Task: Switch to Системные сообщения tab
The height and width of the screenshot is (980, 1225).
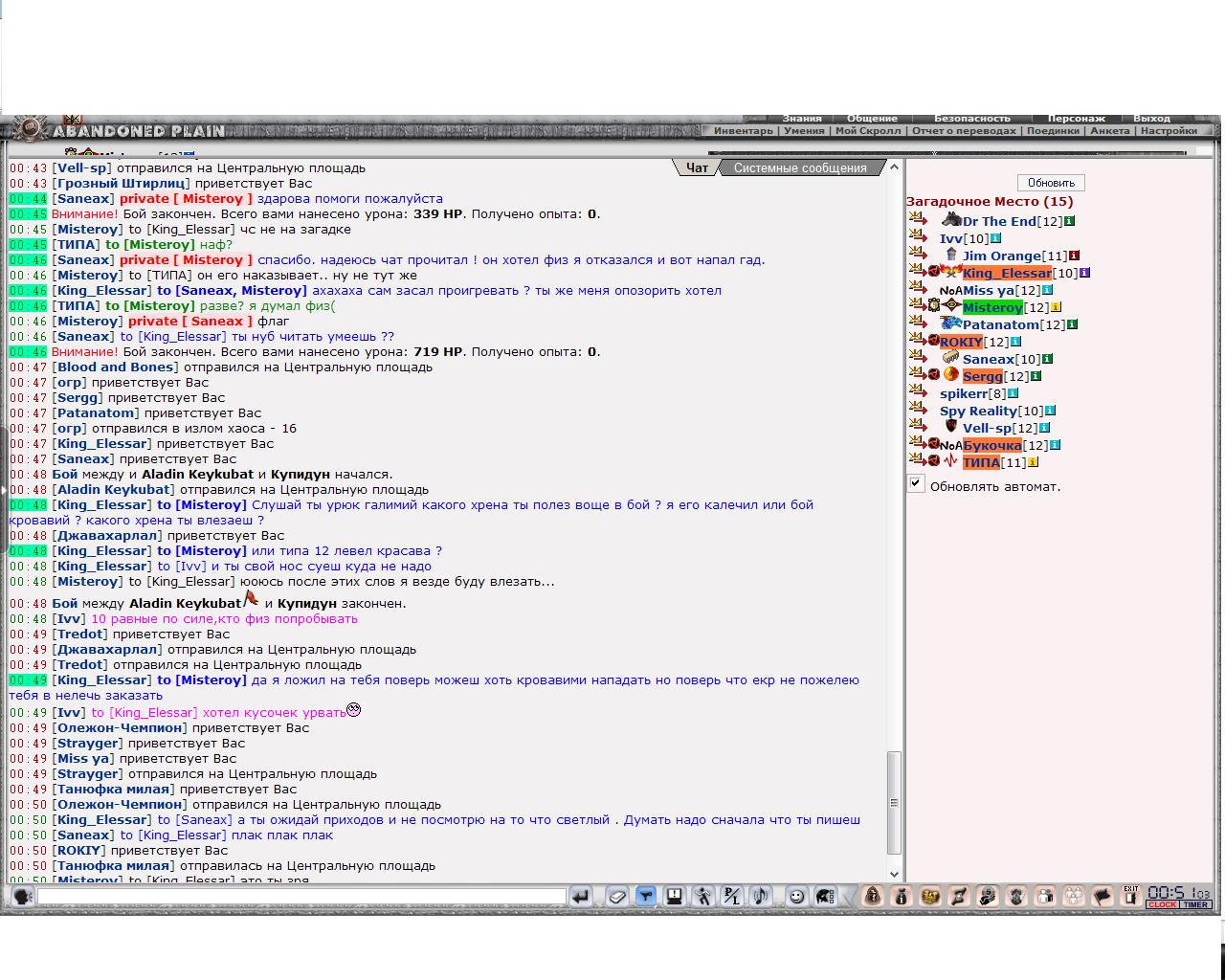Action: pyautogui.click(x=800, y=167)
